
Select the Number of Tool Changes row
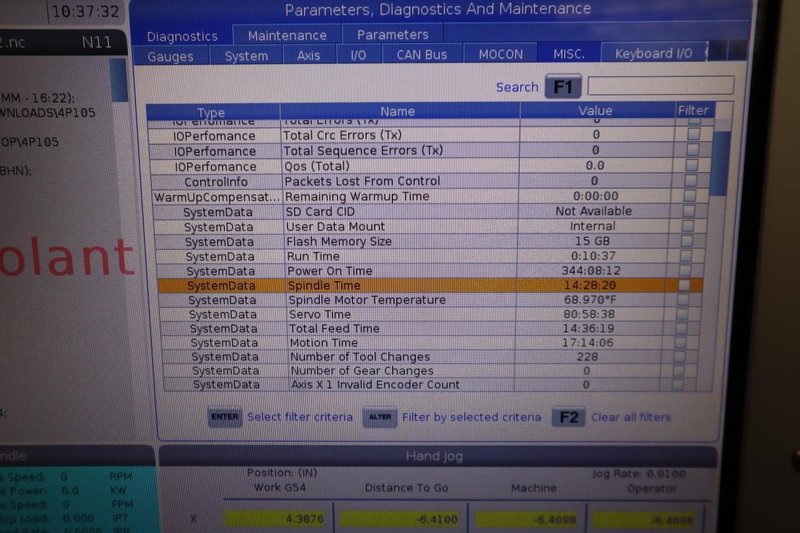pyautogui.click(x=428, y=357)
